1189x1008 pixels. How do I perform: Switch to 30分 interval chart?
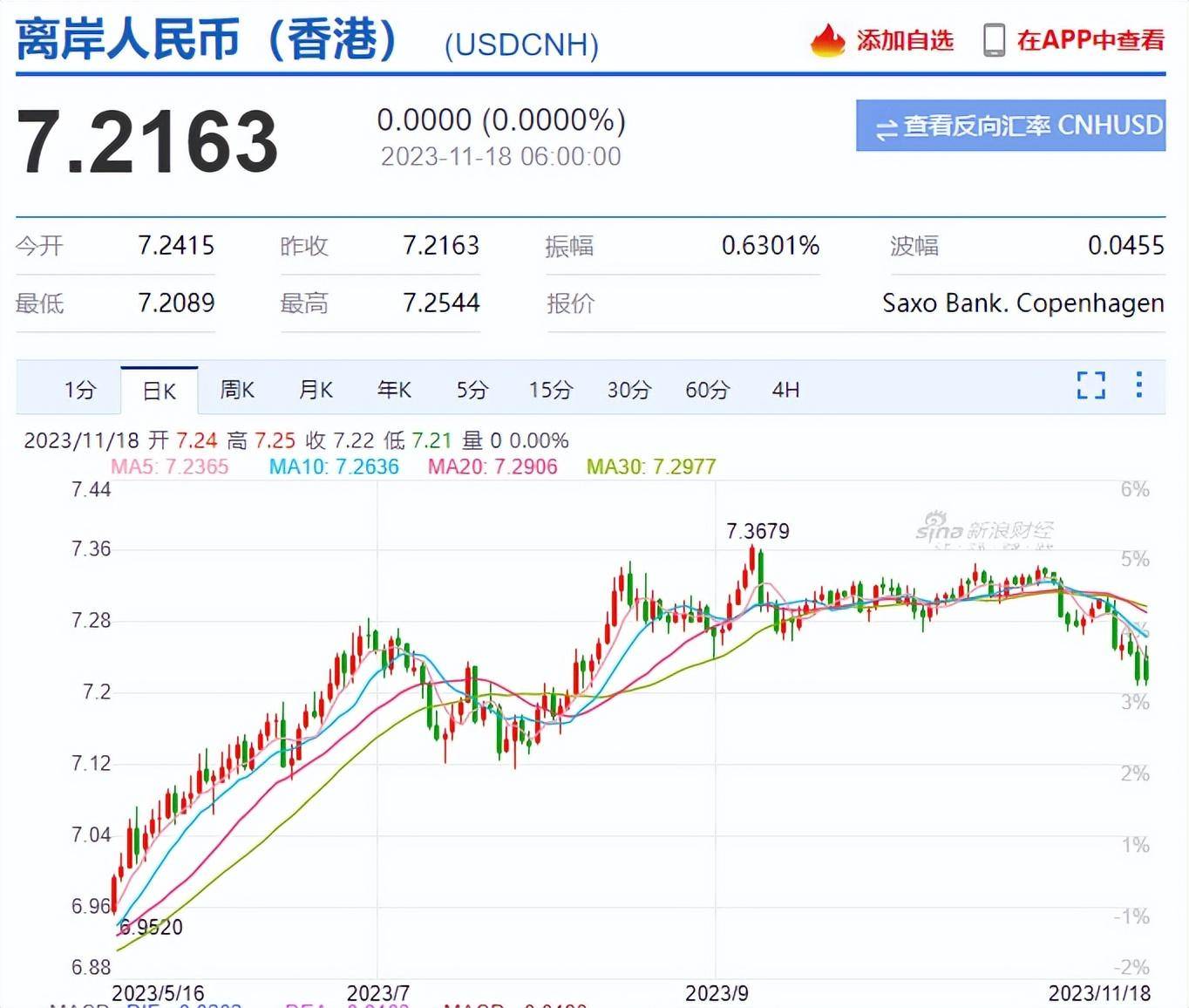(629, 390)
